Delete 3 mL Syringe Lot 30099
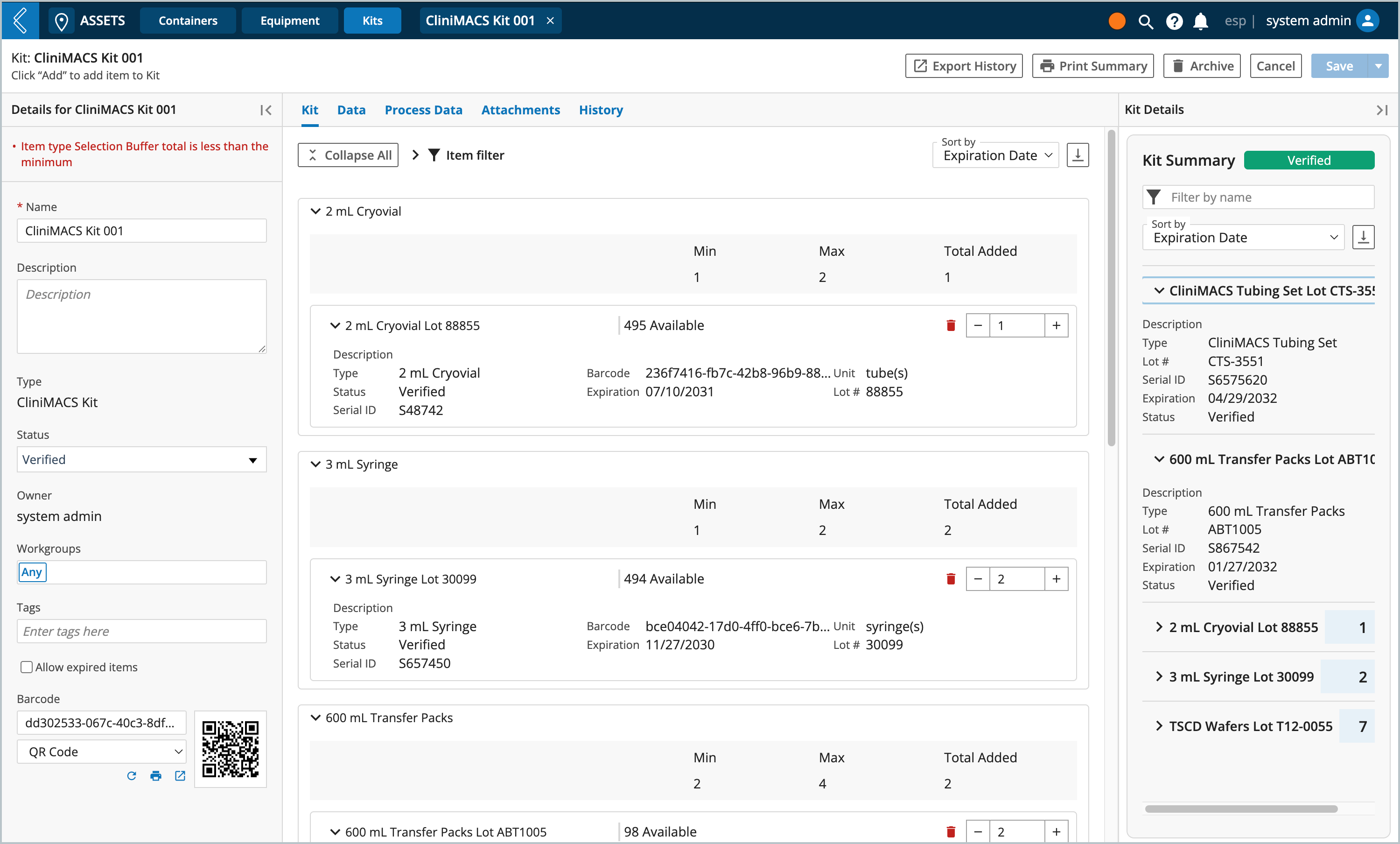Viewport: 1400px width, 844px height. [951, 579]
